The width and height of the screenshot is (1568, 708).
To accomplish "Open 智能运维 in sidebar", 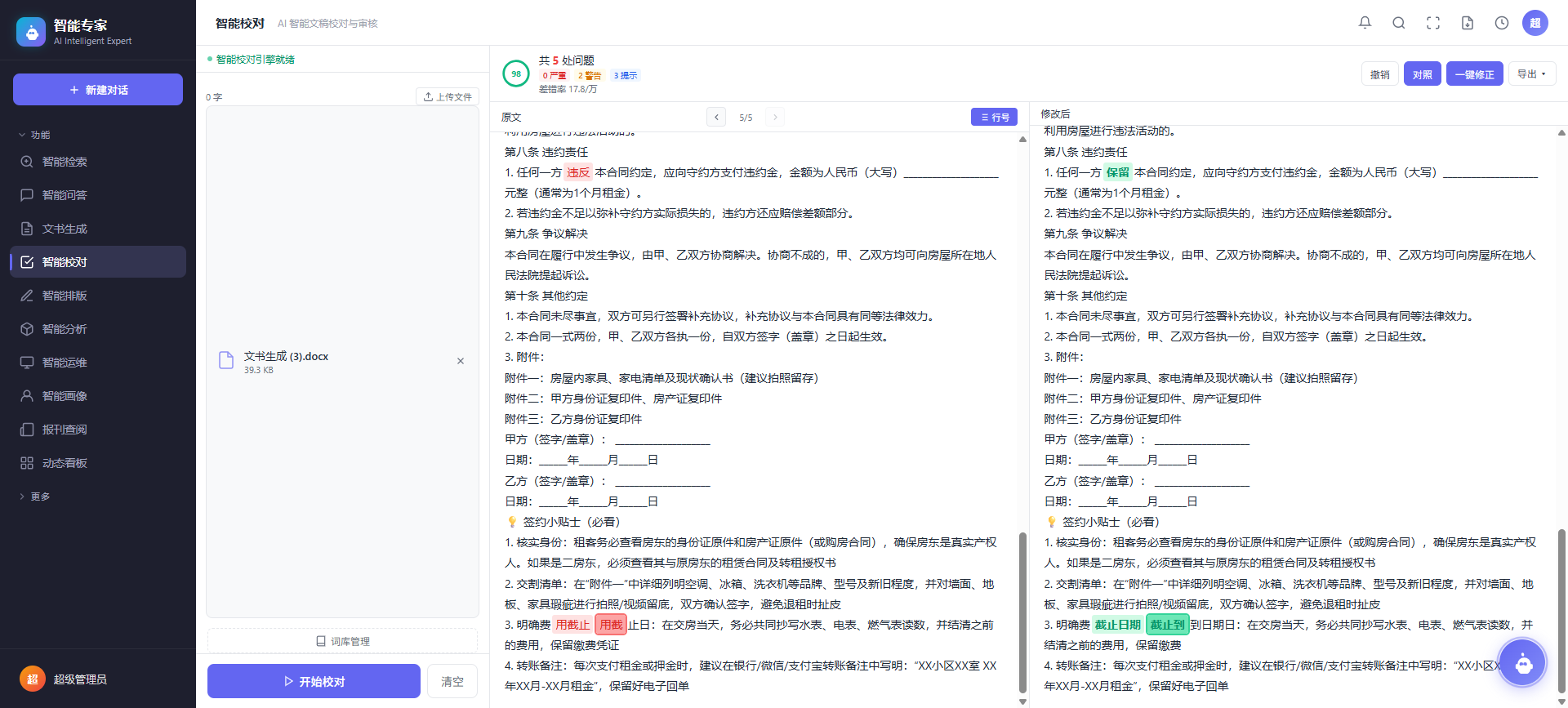I will click(98, 363).
